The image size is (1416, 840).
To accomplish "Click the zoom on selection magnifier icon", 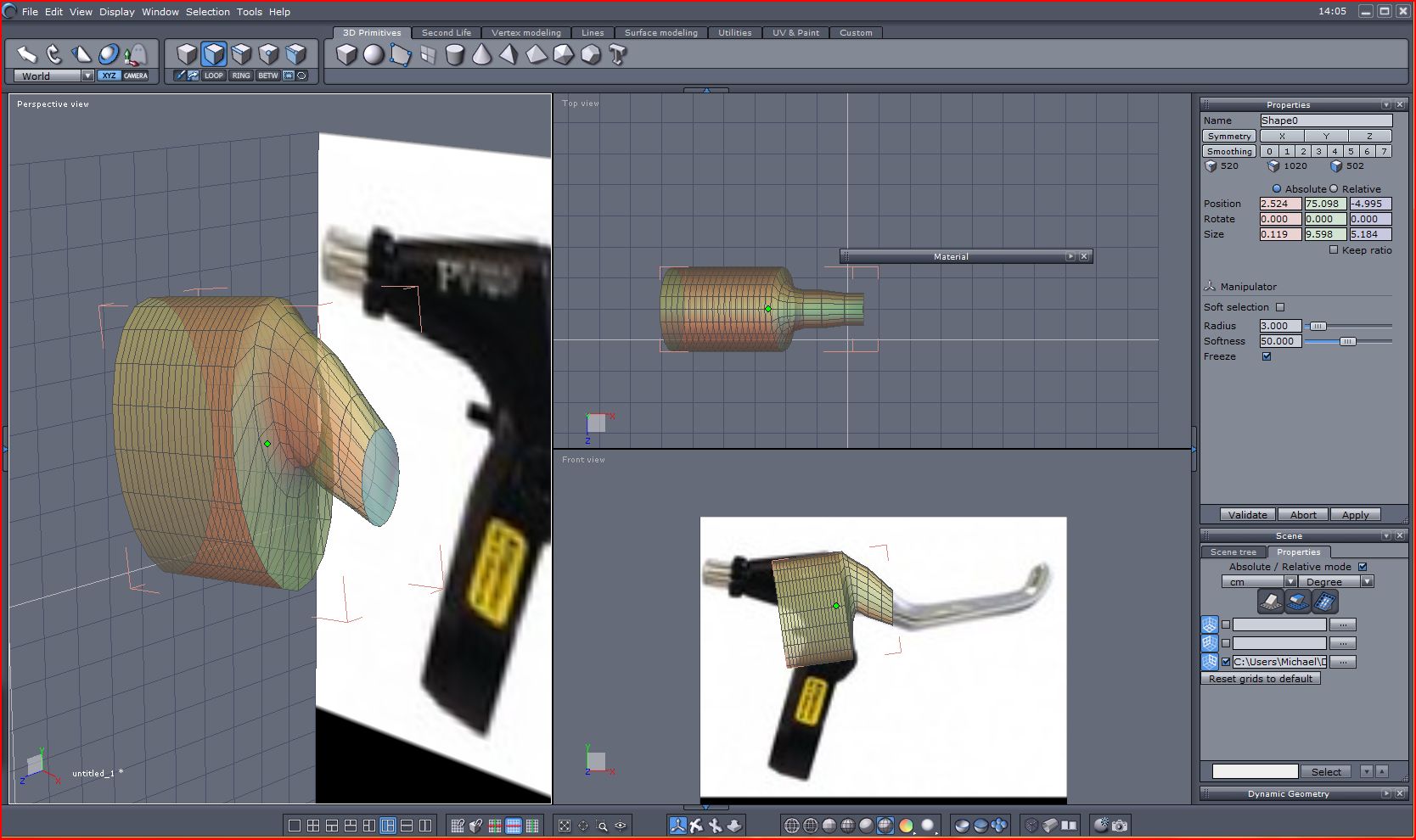I will point(602,826).
